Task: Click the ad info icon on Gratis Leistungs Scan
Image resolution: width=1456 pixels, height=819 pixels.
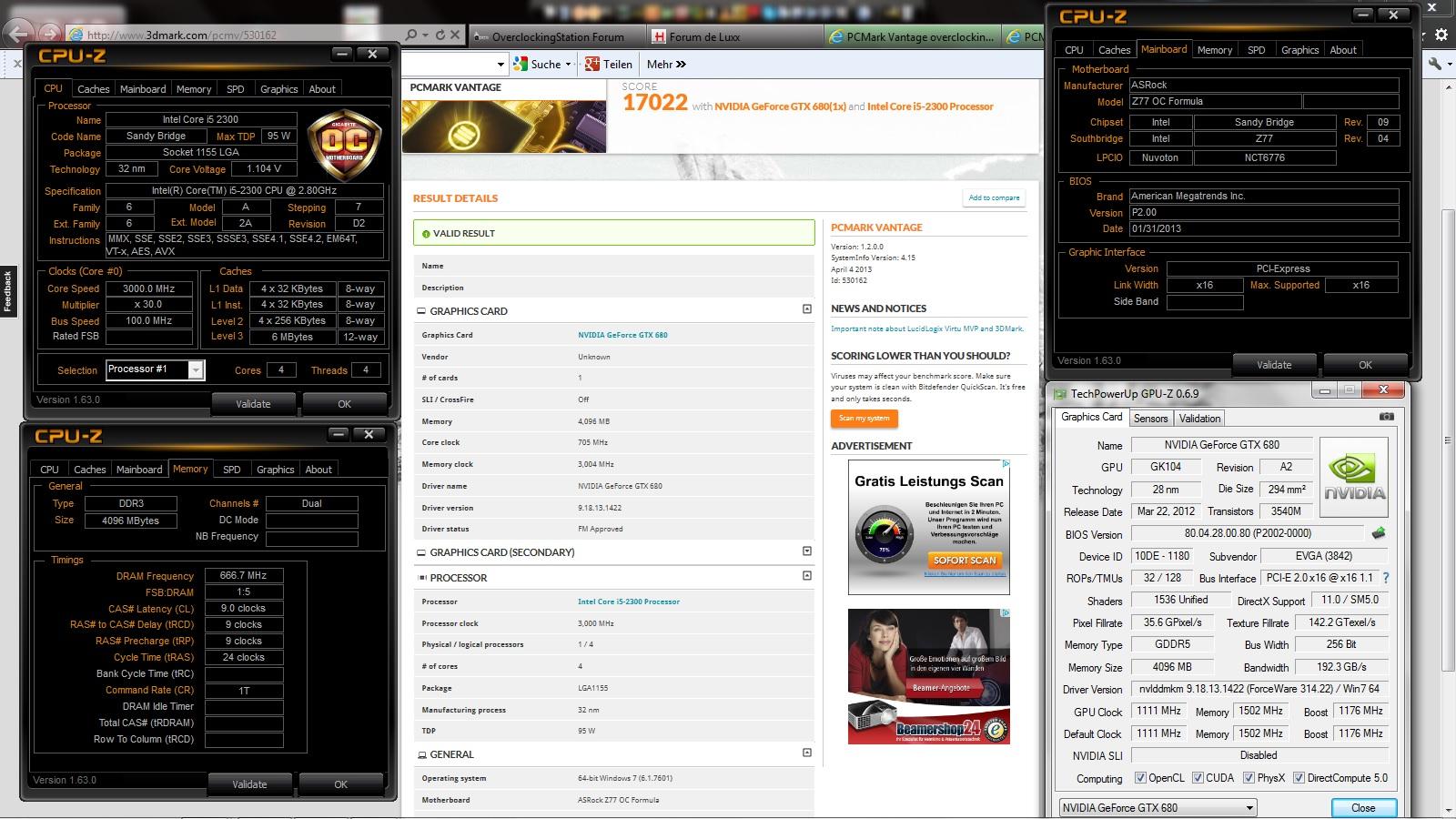Action: [1006, 463]
